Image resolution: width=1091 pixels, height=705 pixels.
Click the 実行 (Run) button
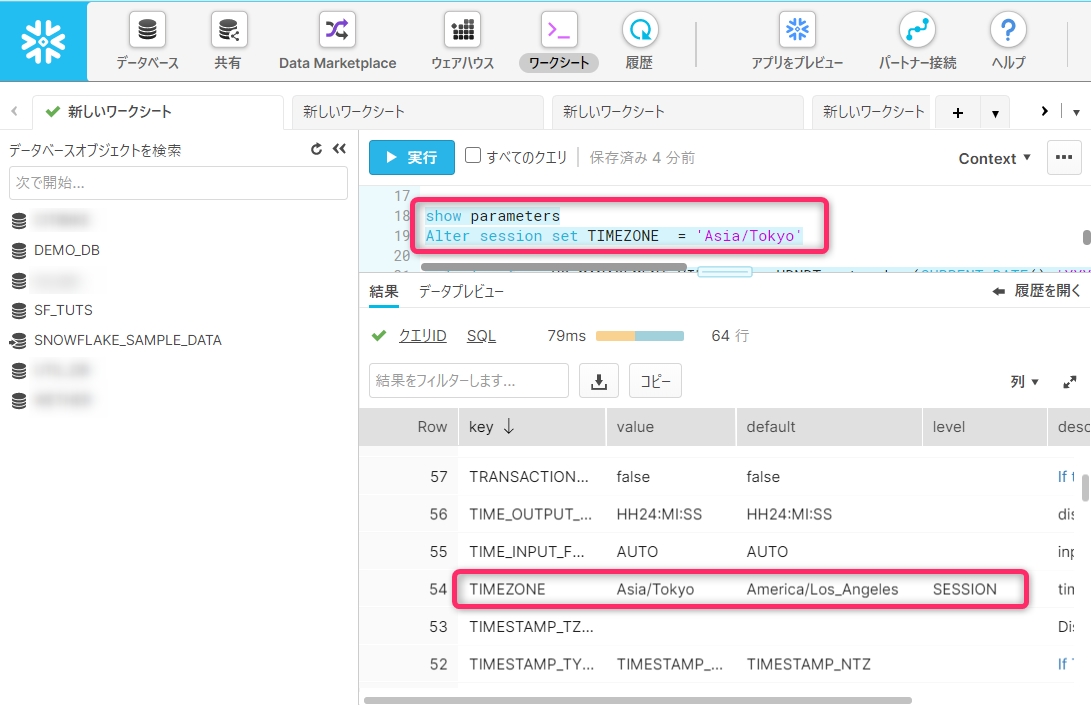412,157
